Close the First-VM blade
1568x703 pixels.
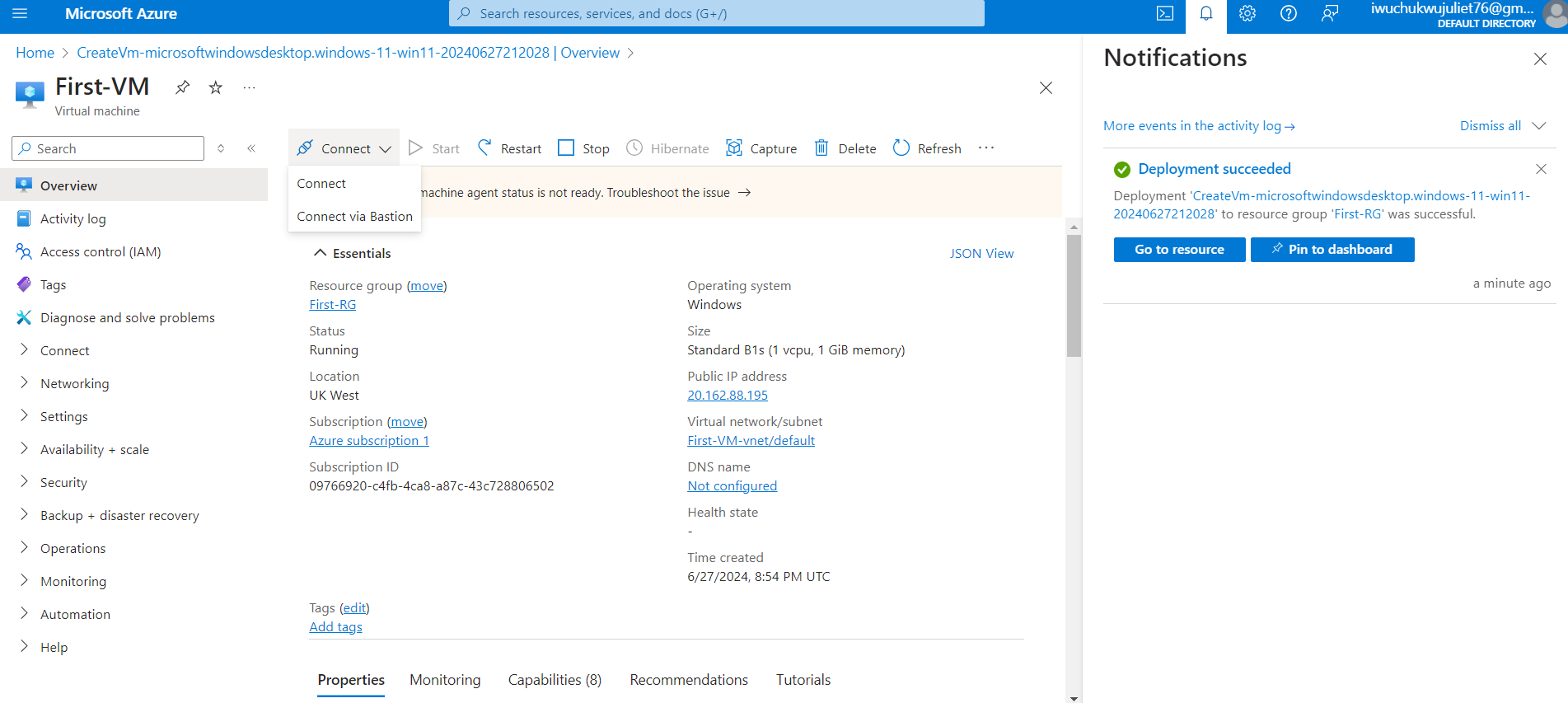pos(1046,87)
